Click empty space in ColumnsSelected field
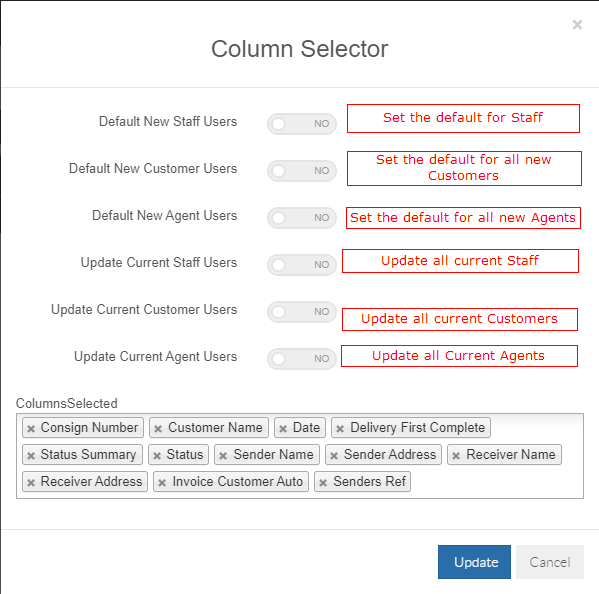This screenshot has height=594, width=599. pos(497,482)
